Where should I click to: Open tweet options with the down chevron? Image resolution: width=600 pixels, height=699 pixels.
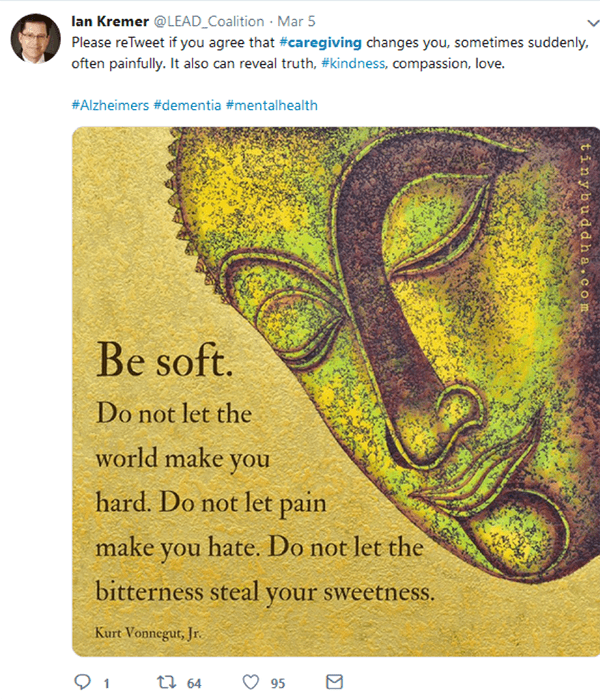click(593, 23)
